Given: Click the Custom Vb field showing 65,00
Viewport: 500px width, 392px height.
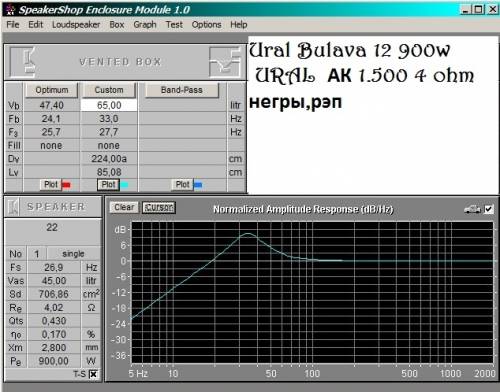Looking at the screenshot, I should click(109, 105).
